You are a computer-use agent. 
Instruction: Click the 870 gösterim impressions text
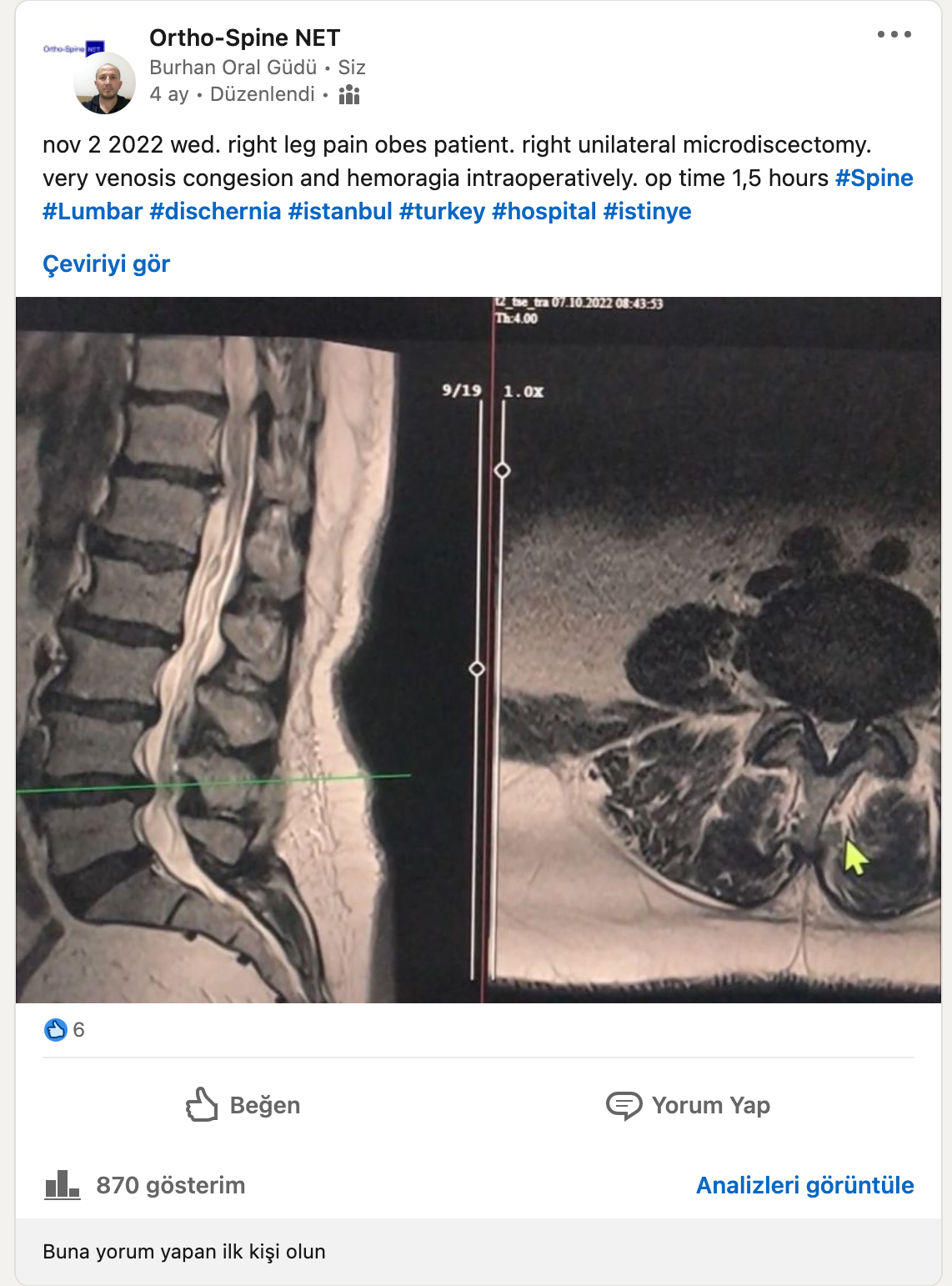170,1185
